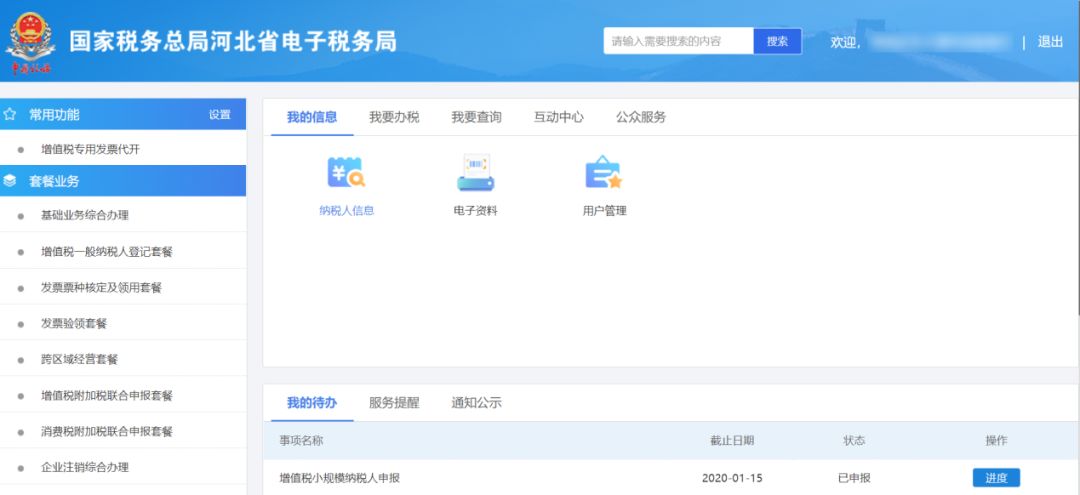Switch to the 我要查询 tab
Screen dimensions: 1080x495
tap(476, 117)
